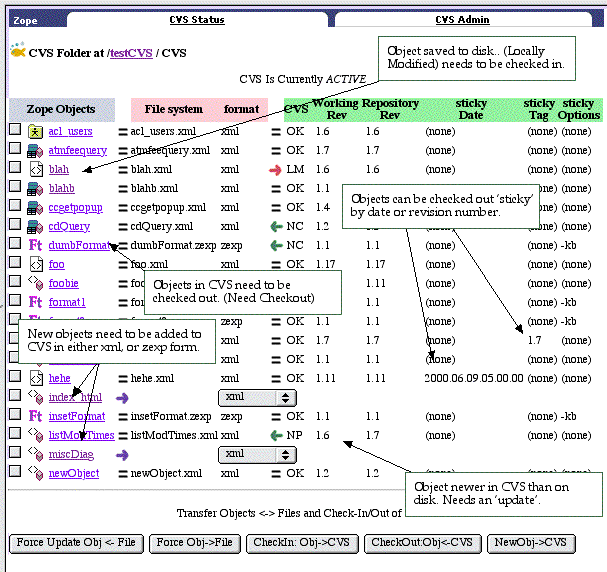This screenshot has width=607, height=572.
Task: Open the newObject link
Action: click(74, 473)
